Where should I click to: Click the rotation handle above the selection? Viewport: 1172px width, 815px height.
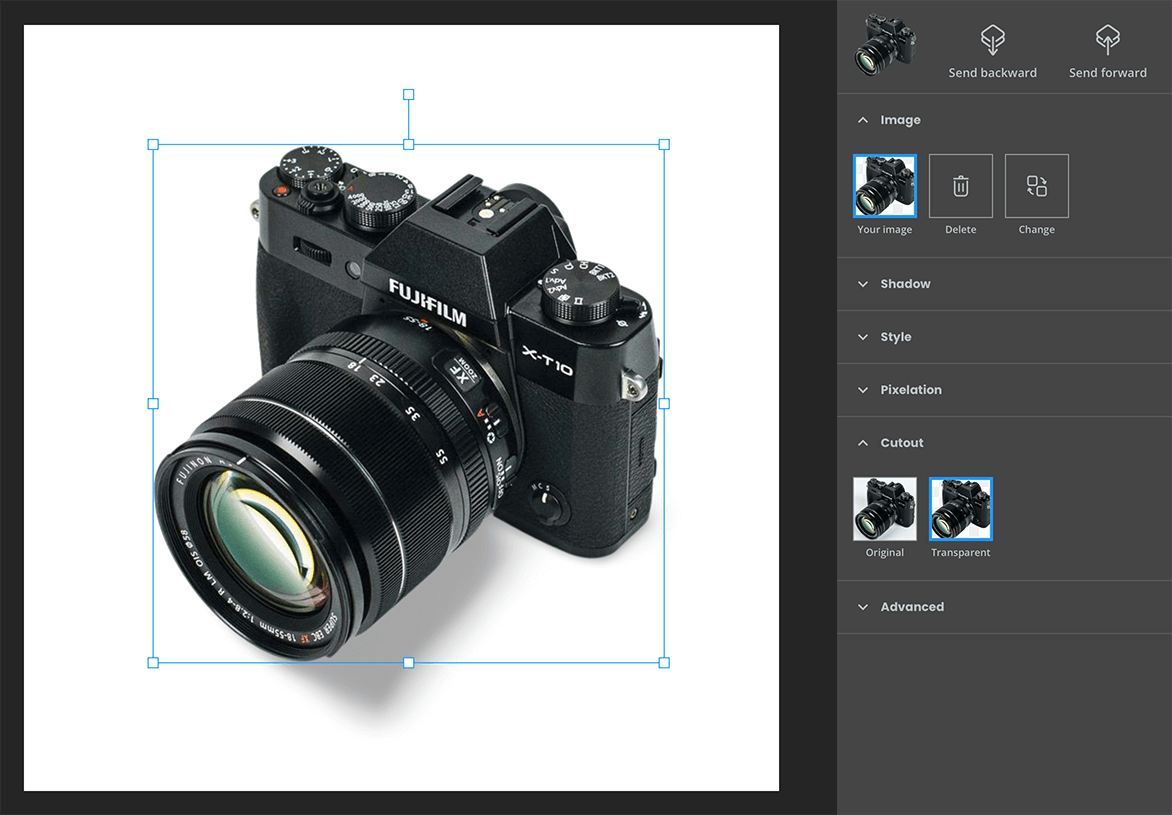[408, 94]
